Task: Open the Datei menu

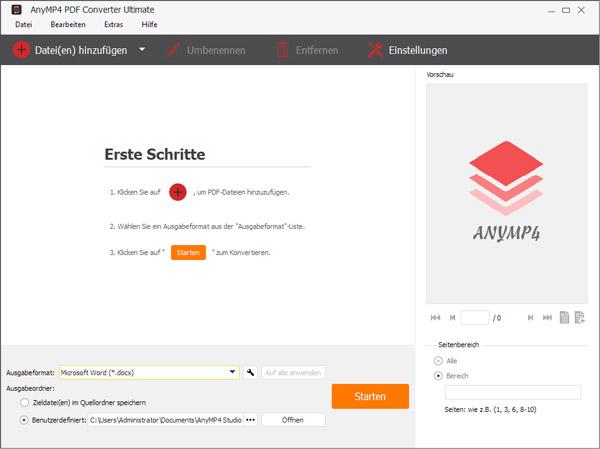Action: 23,24
